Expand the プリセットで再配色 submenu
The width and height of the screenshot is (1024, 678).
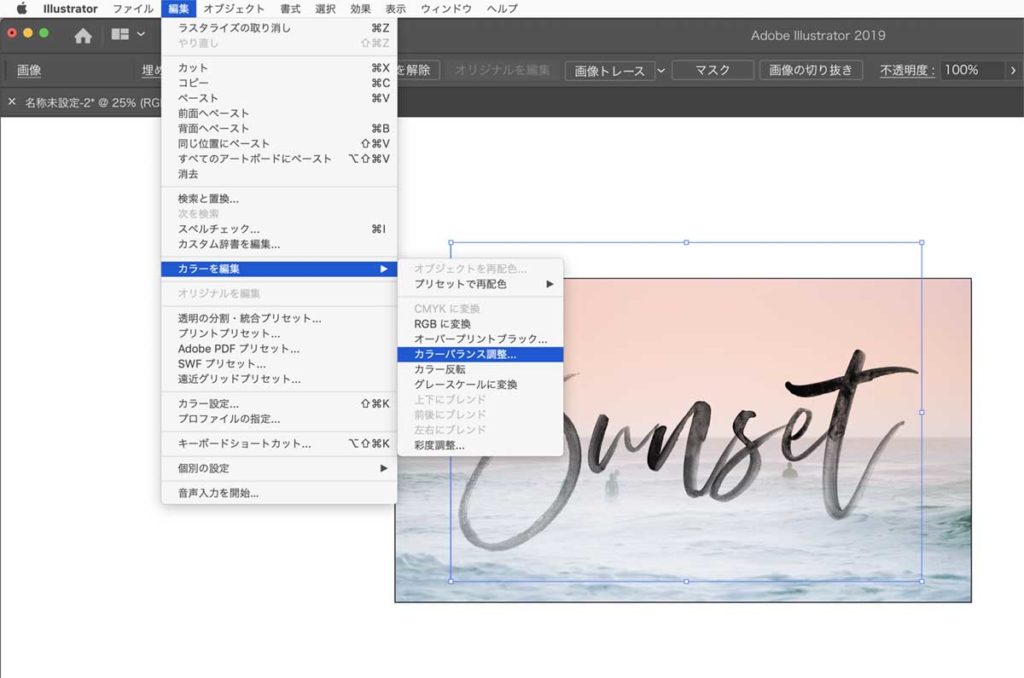tap(480, 284)
